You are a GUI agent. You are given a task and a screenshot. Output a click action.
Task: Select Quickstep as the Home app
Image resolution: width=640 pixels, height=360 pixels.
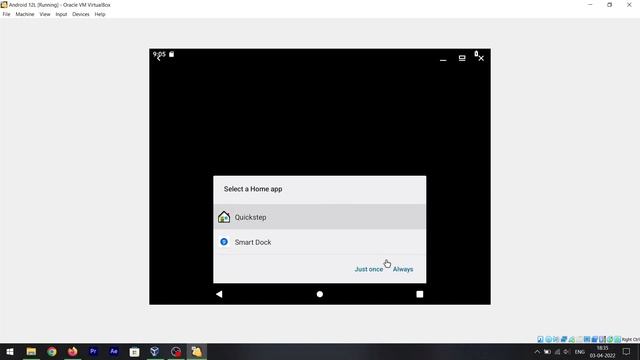[320, 217]
